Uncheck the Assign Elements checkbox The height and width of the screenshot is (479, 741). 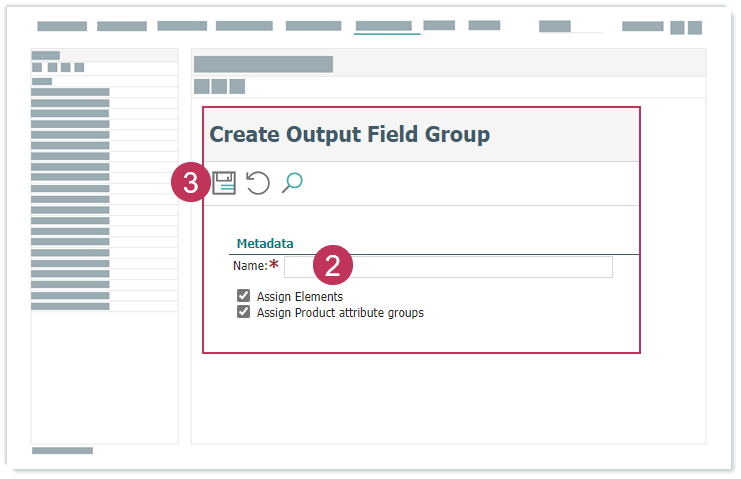[x=243, y=296]
